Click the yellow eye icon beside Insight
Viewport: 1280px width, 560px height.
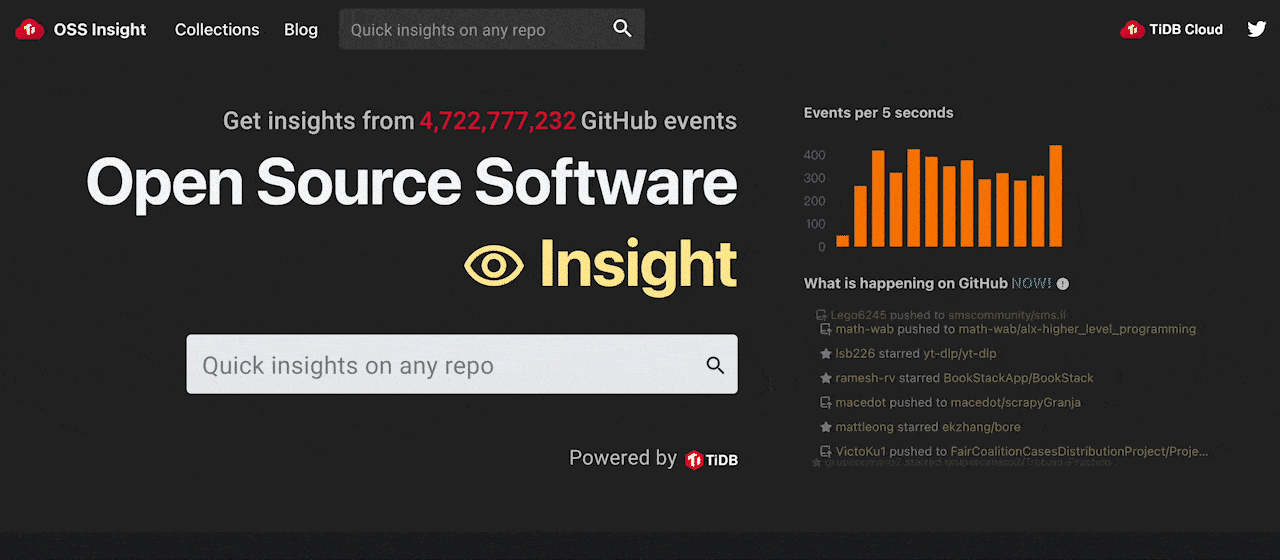494,265
